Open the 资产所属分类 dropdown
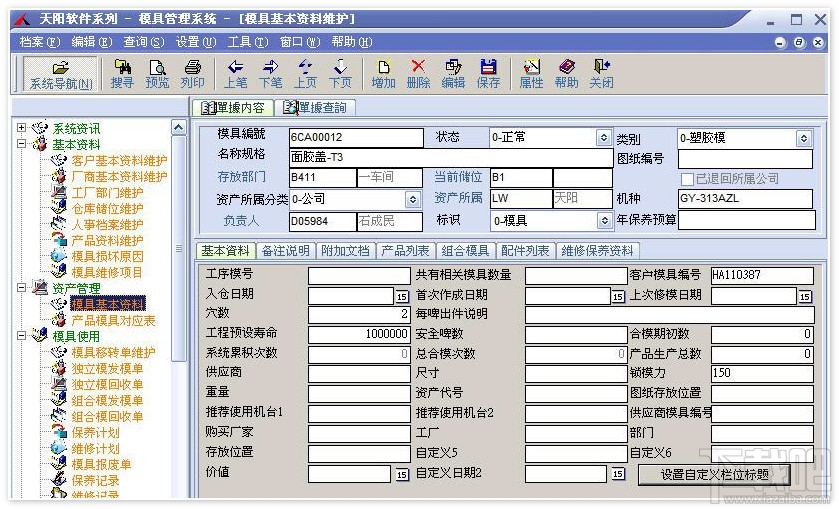 (413, 200)
